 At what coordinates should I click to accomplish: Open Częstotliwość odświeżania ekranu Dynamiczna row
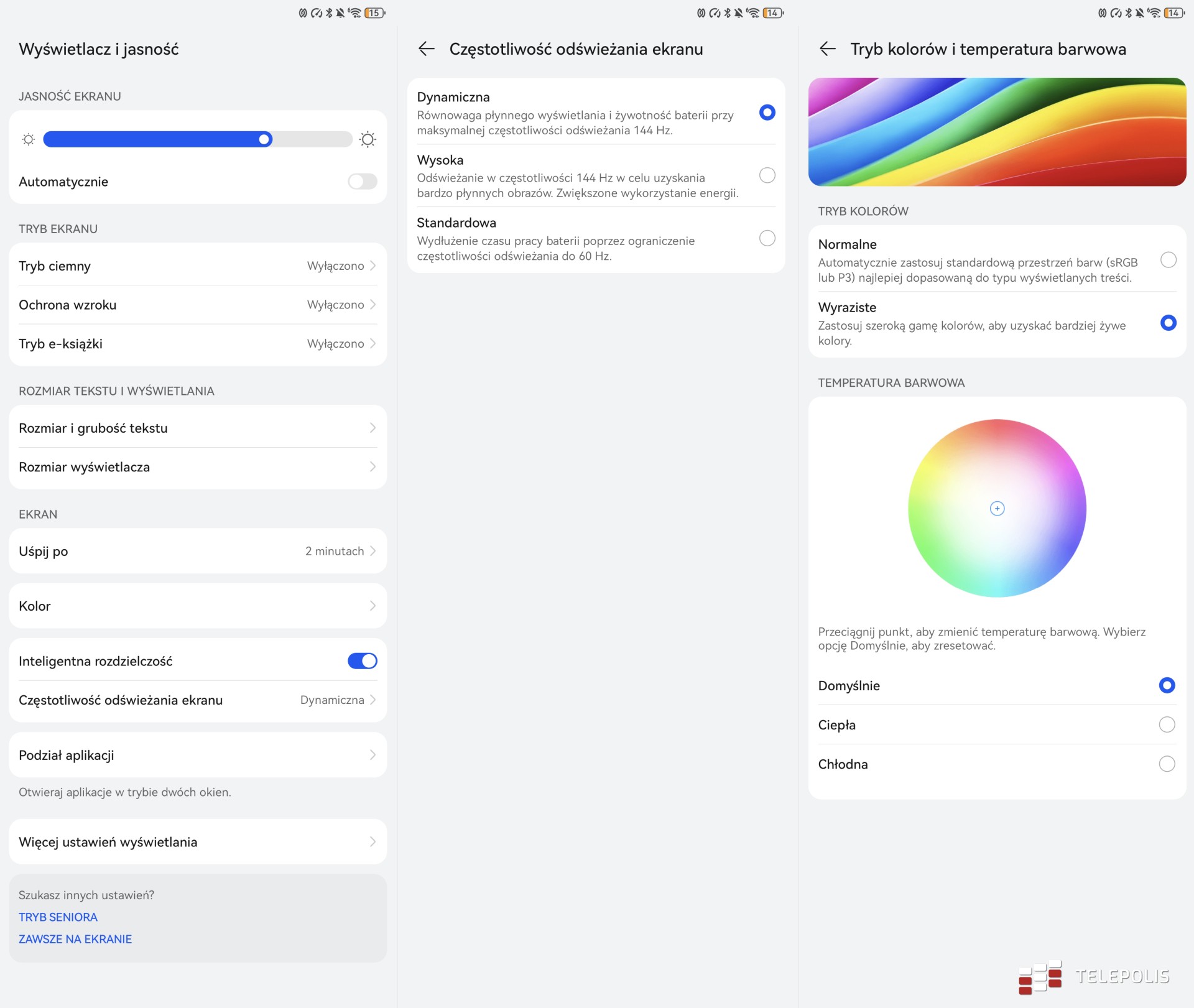pos(198,700)
